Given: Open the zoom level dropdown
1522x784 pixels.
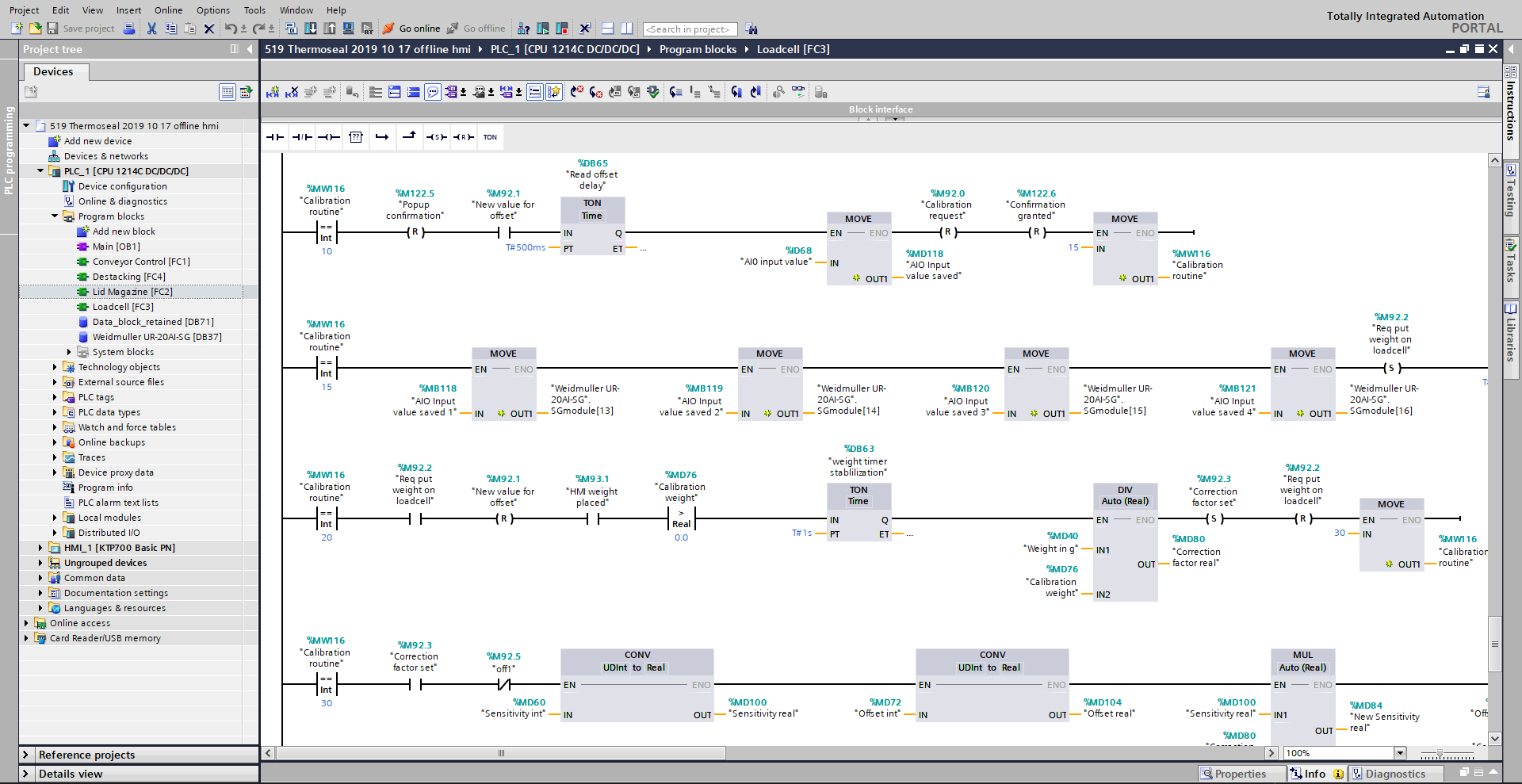Looking at the screenshot, I should click(1400, 753).
